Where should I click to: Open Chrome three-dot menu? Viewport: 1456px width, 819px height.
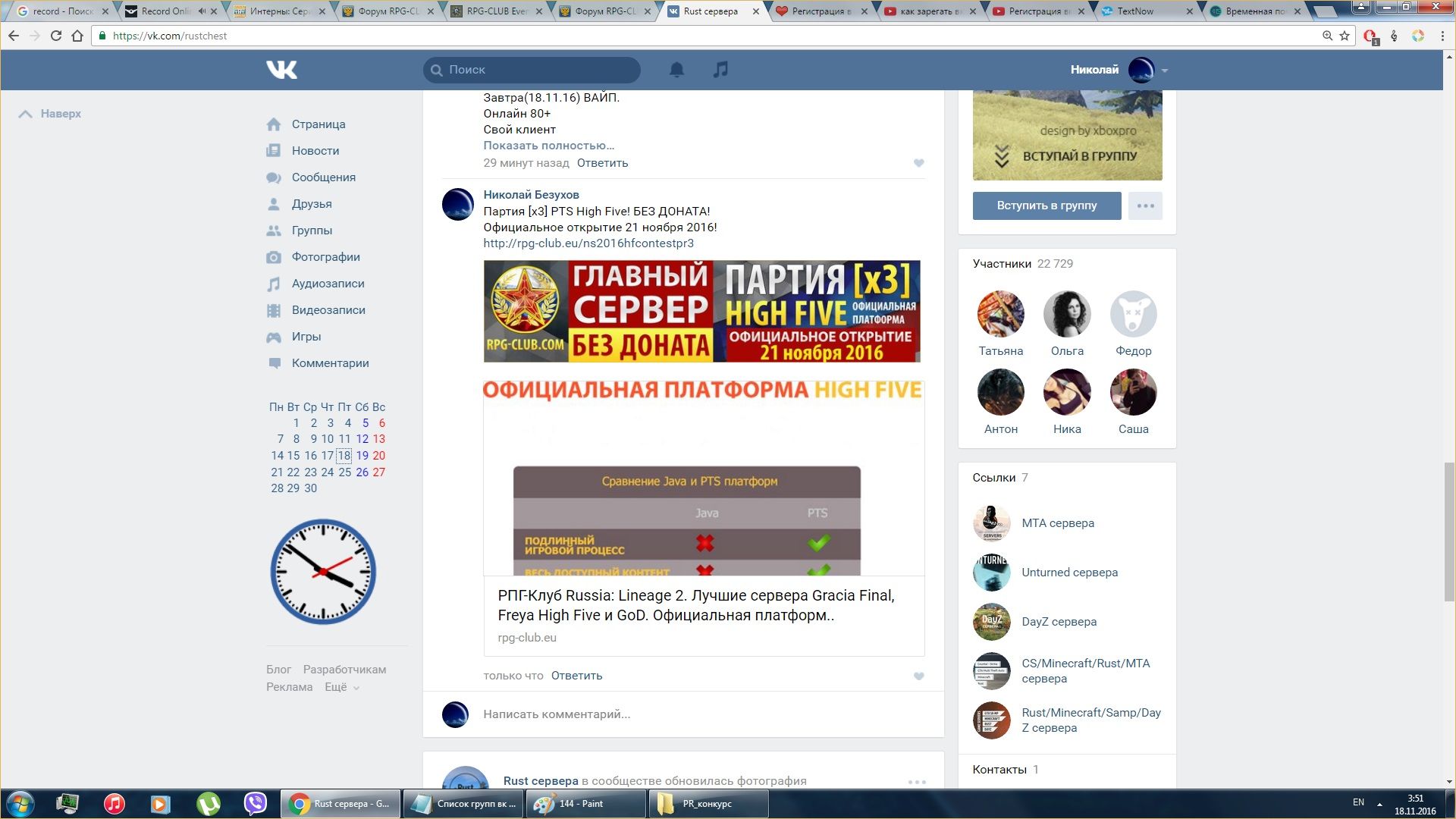(1442, 36)
